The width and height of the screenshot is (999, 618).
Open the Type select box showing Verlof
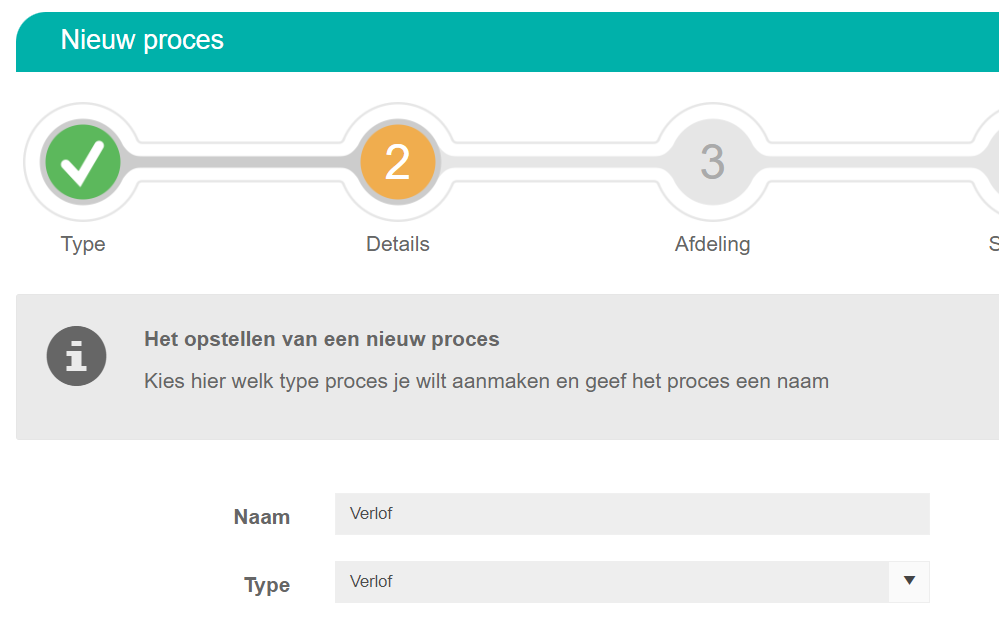click(632, 582)
